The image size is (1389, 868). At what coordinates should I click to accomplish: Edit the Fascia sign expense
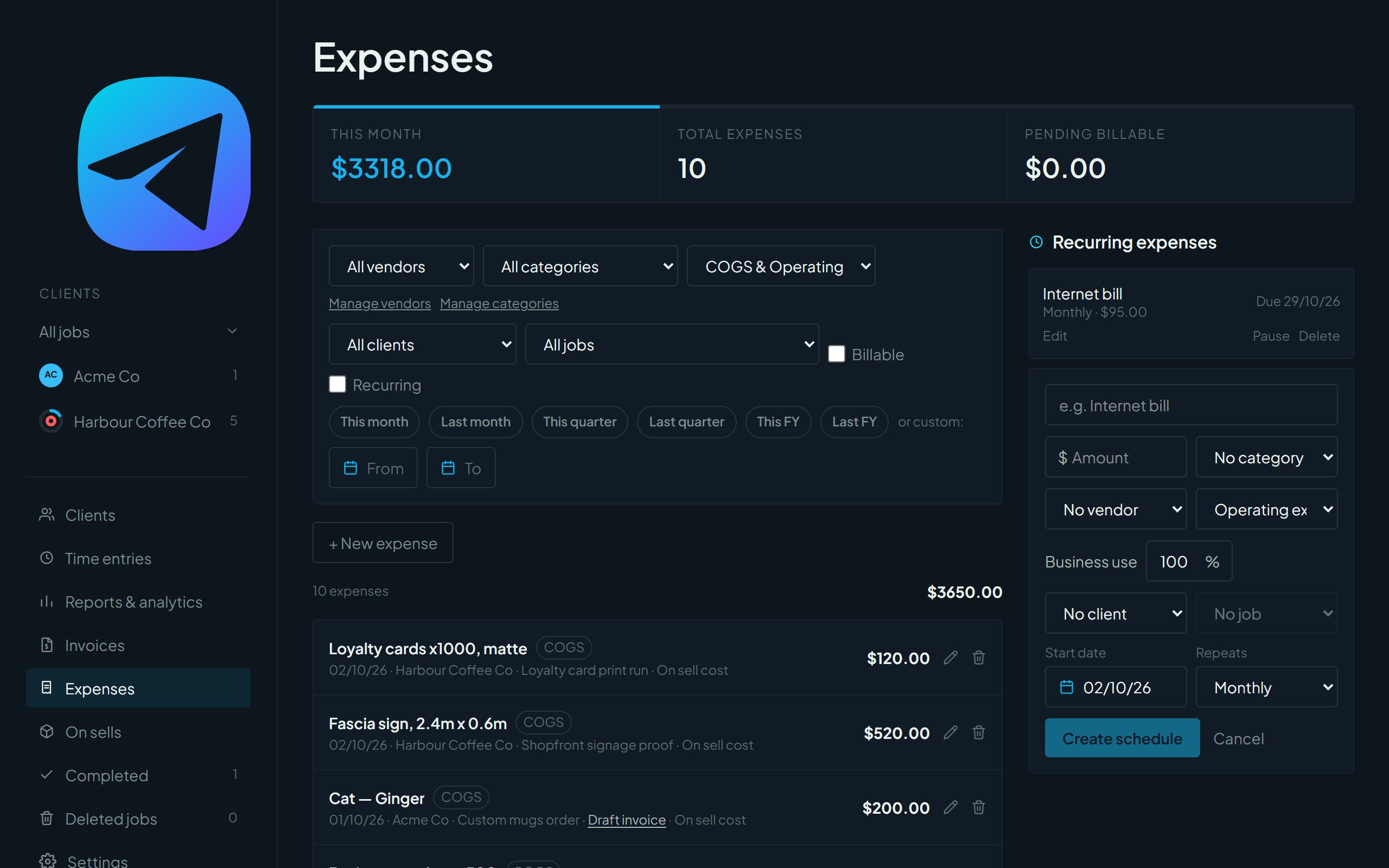tap(951, 732)
